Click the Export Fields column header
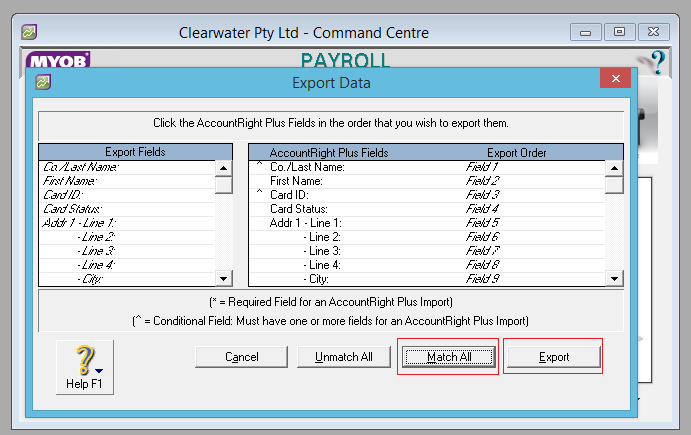Image resolution: width=691 pixels, height=435 pixels. (x=135, y=152)
